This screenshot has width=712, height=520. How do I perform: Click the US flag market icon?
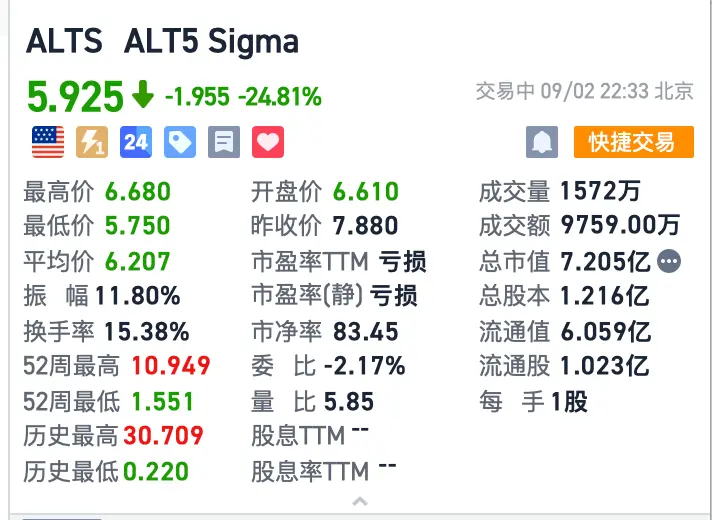[48, 142]
